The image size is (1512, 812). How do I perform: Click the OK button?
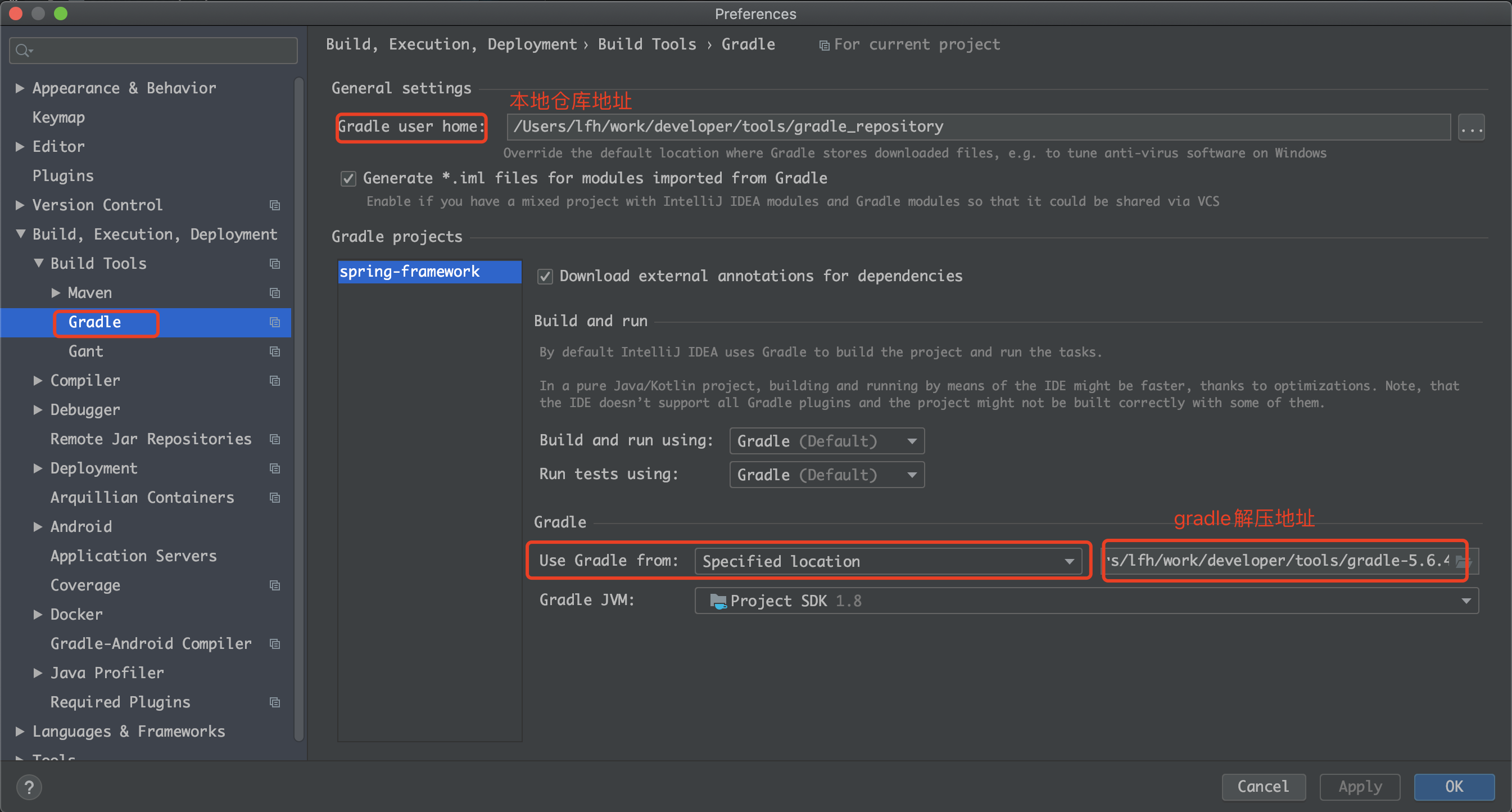(x=1454, y=787)
